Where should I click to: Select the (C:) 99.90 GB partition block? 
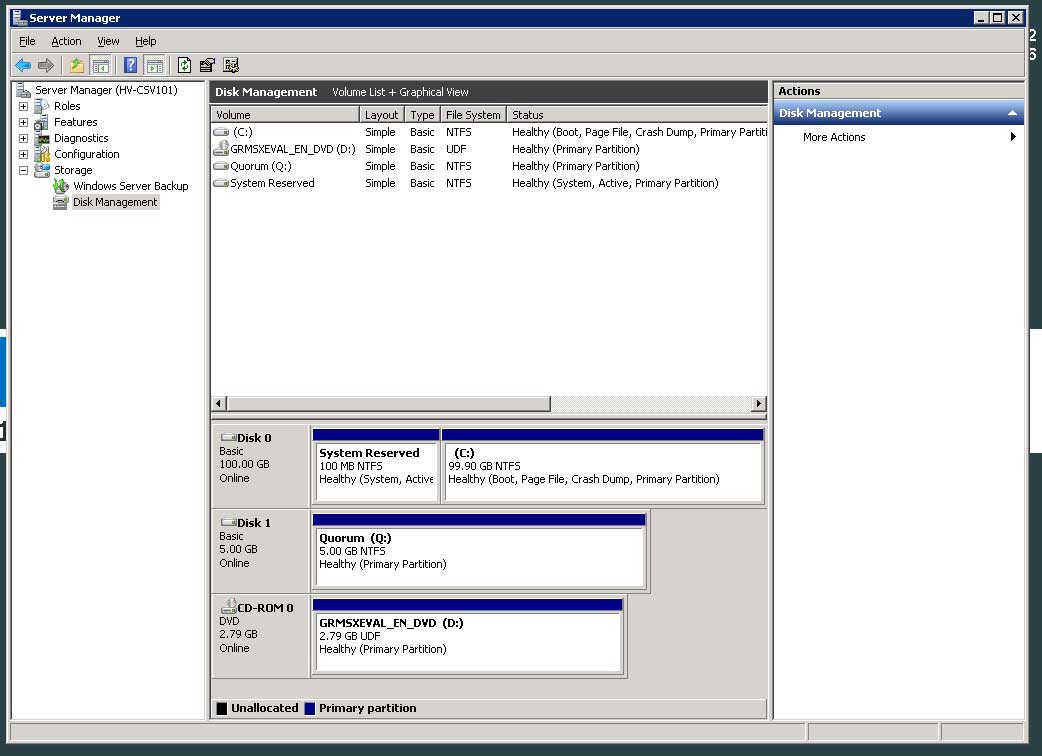[x=603, y=466]
